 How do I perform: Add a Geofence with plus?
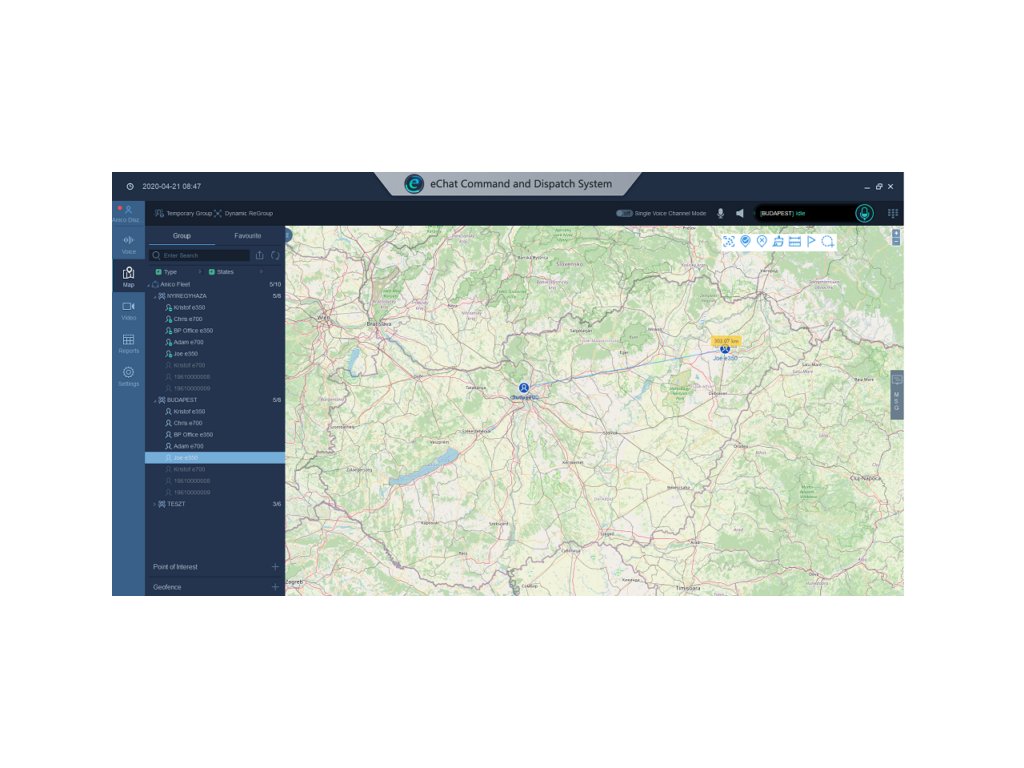275,587
